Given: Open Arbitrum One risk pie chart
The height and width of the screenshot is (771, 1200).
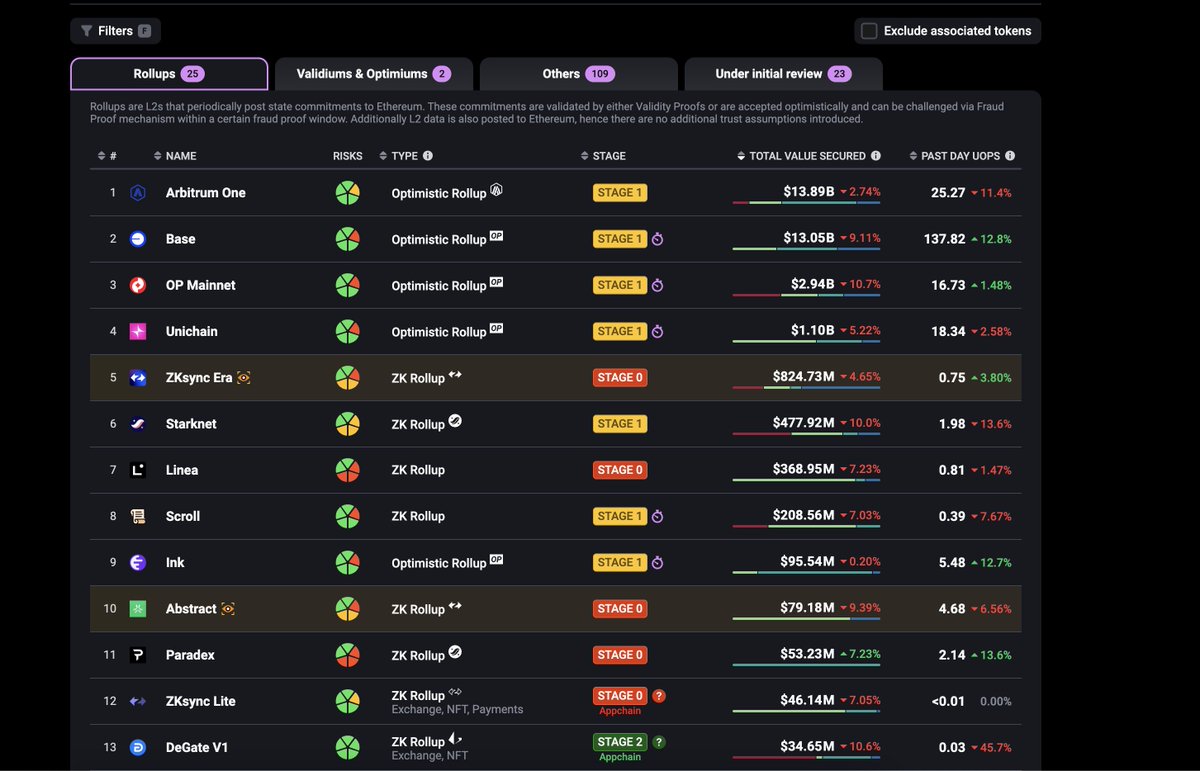Looking at the screenshot, I should pos(347,193).
